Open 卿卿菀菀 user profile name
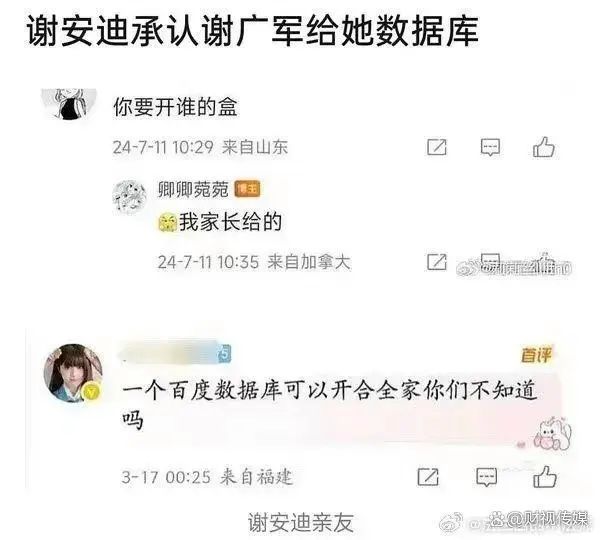The height and width of the screenshot is (540, 600). click(193, 189)
